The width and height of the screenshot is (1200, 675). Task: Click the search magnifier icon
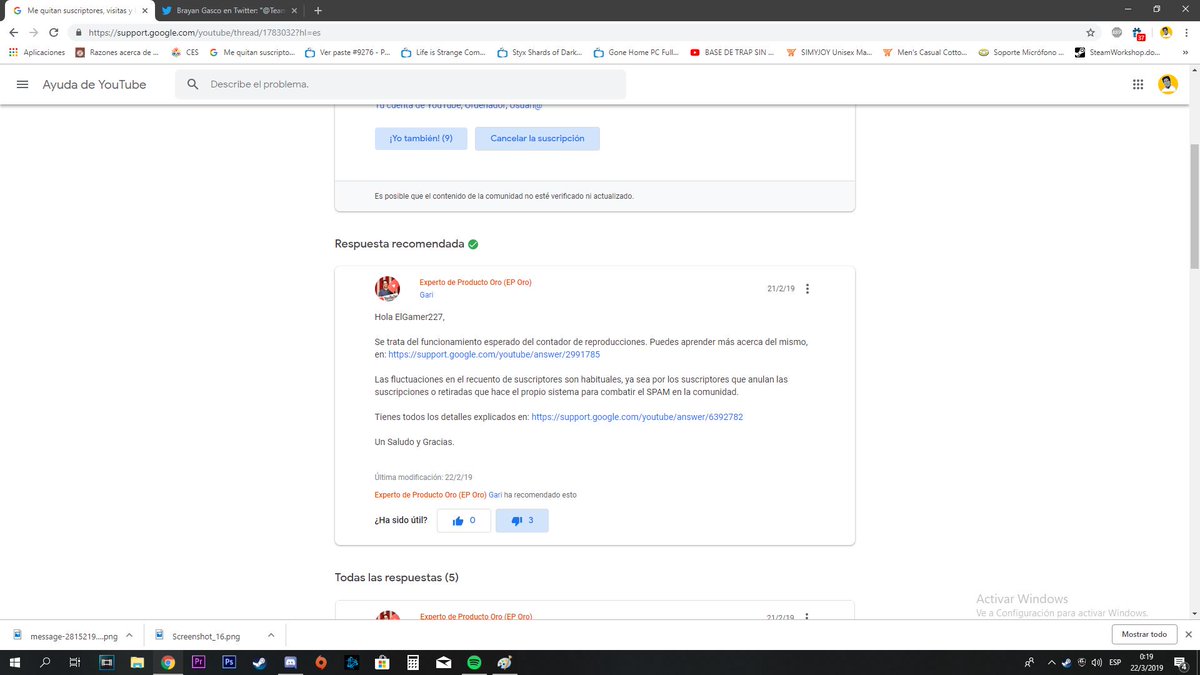pos(193,85)
